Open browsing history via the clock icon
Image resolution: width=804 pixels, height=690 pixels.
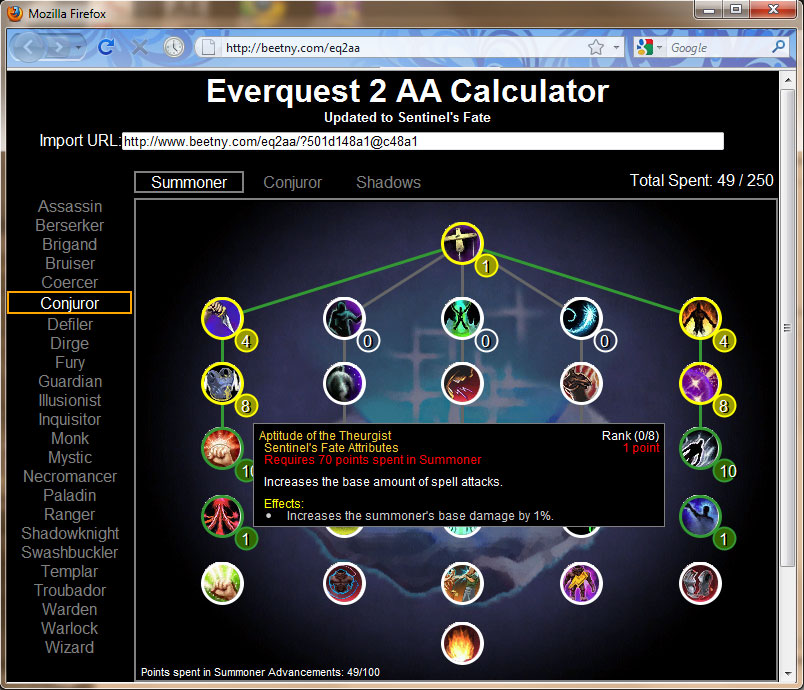pyautogui.click(x=173, y=46)
